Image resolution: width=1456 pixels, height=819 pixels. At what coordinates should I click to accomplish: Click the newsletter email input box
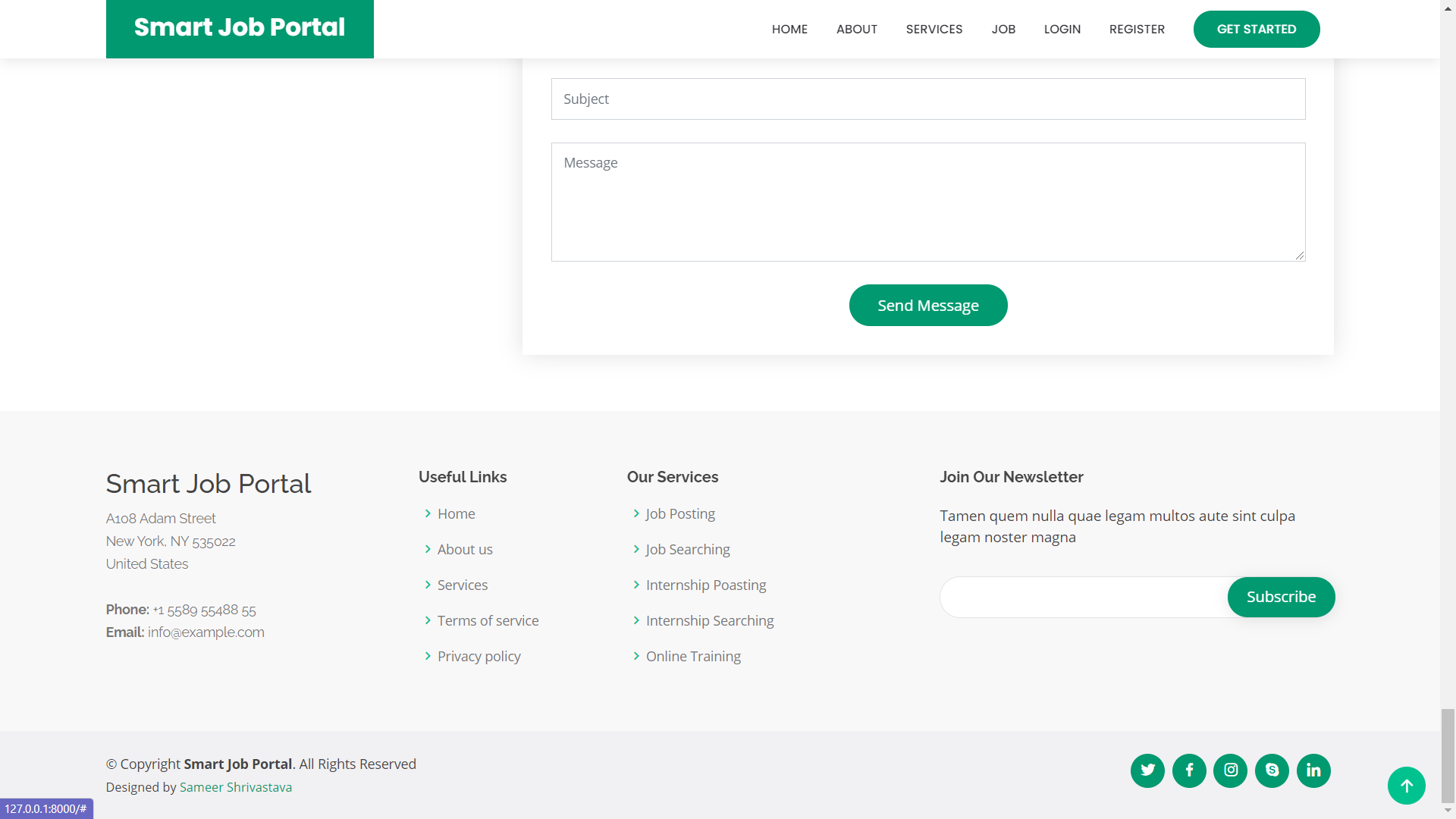click(x=1077, y=597)
